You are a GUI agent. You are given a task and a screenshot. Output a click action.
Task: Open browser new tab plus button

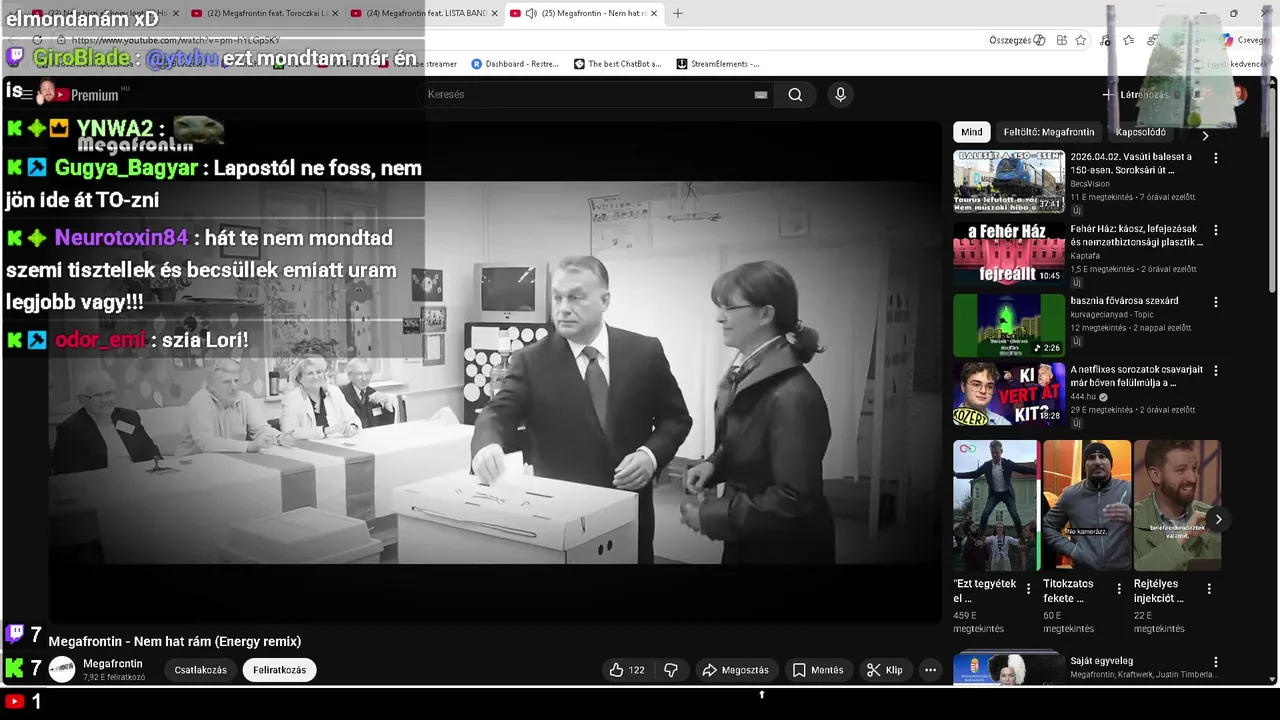point(678,13)
